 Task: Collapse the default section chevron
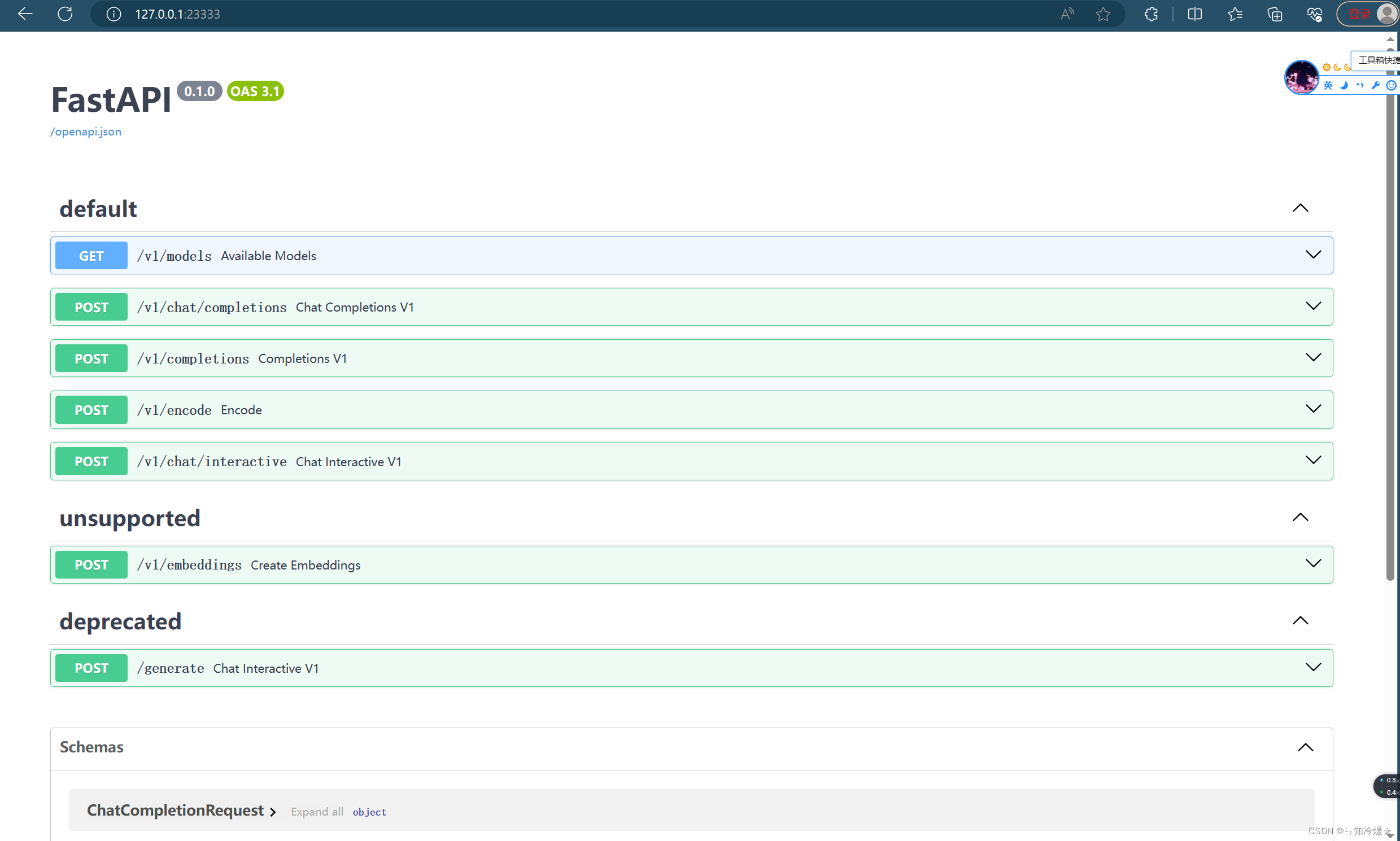[x=1300, y=208]
